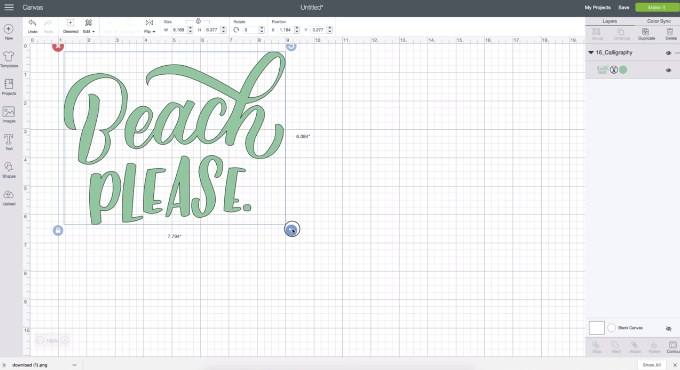Click the Position Y input field

point(318,30)
